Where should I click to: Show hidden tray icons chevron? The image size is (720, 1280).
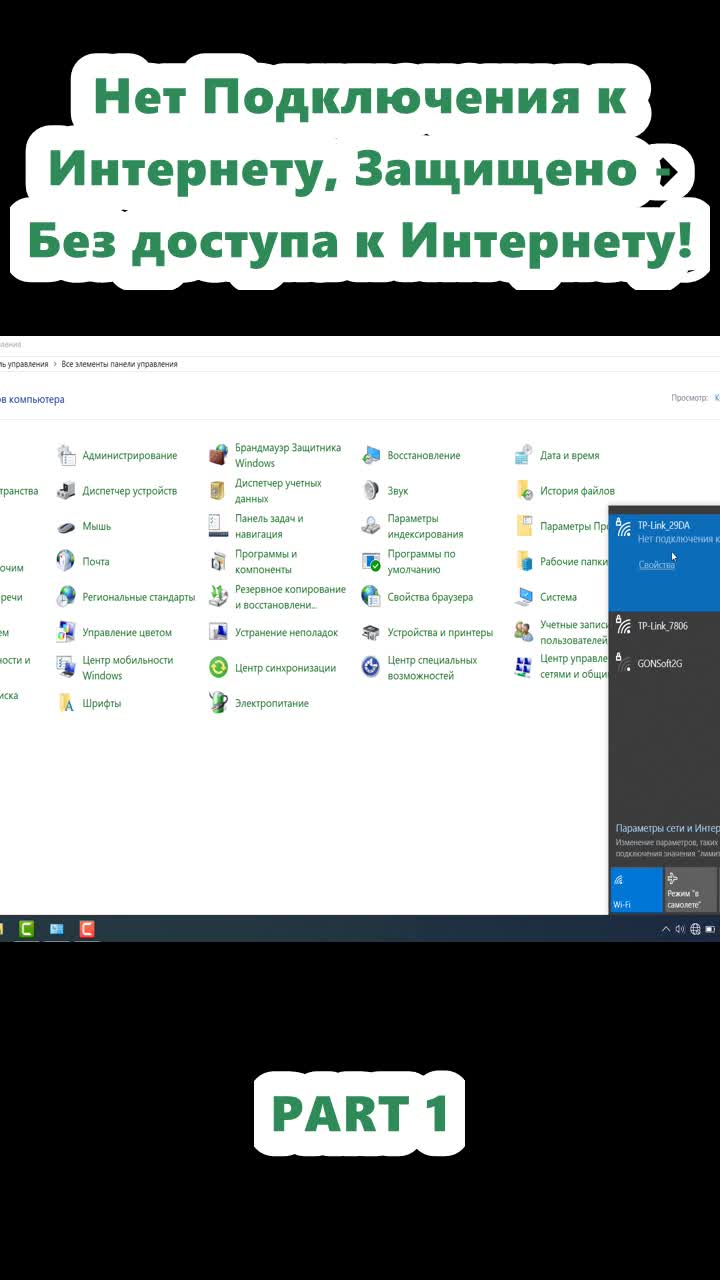pyautogui.click(x=666, y=929)
